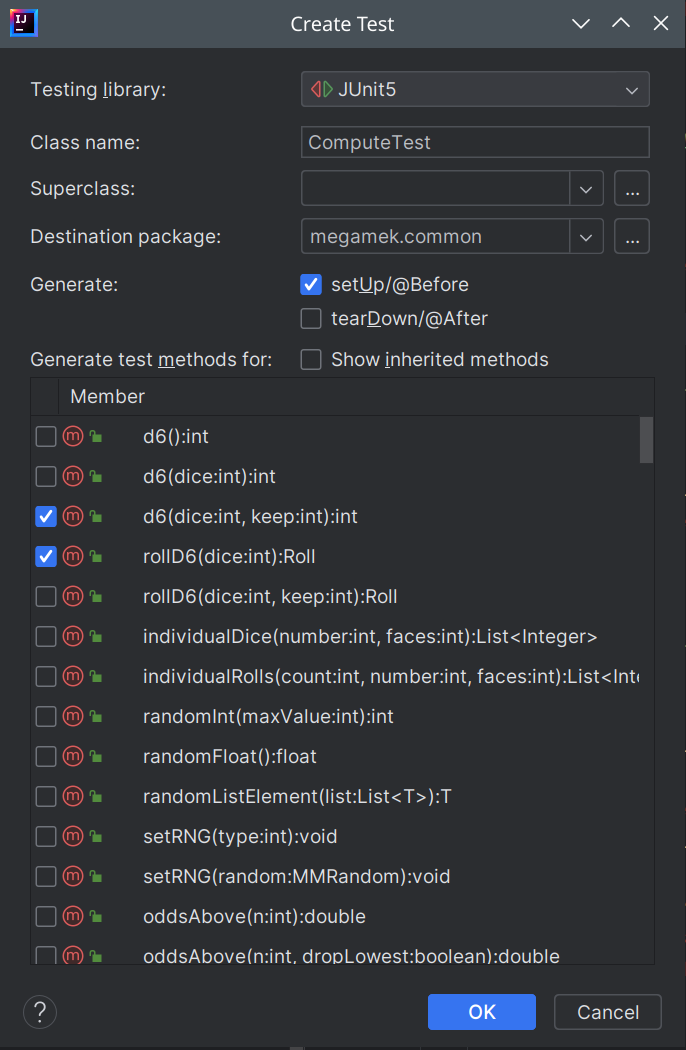The height and width of the screenshot is (1050, 686).
Task: Click the help question mark icon
Action: tap(39, 1012)
